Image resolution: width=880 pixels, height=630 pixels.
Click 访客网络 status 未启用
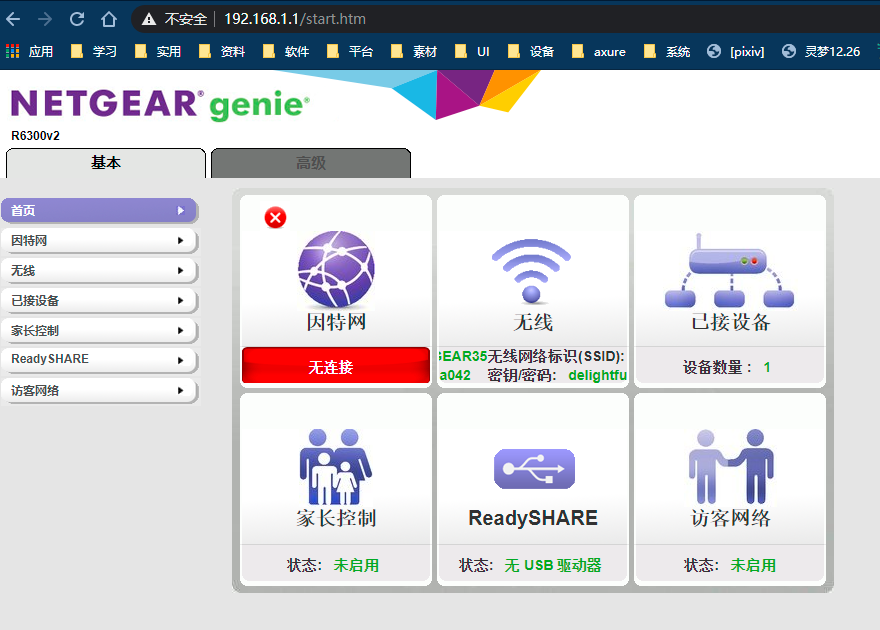(753, 565)
